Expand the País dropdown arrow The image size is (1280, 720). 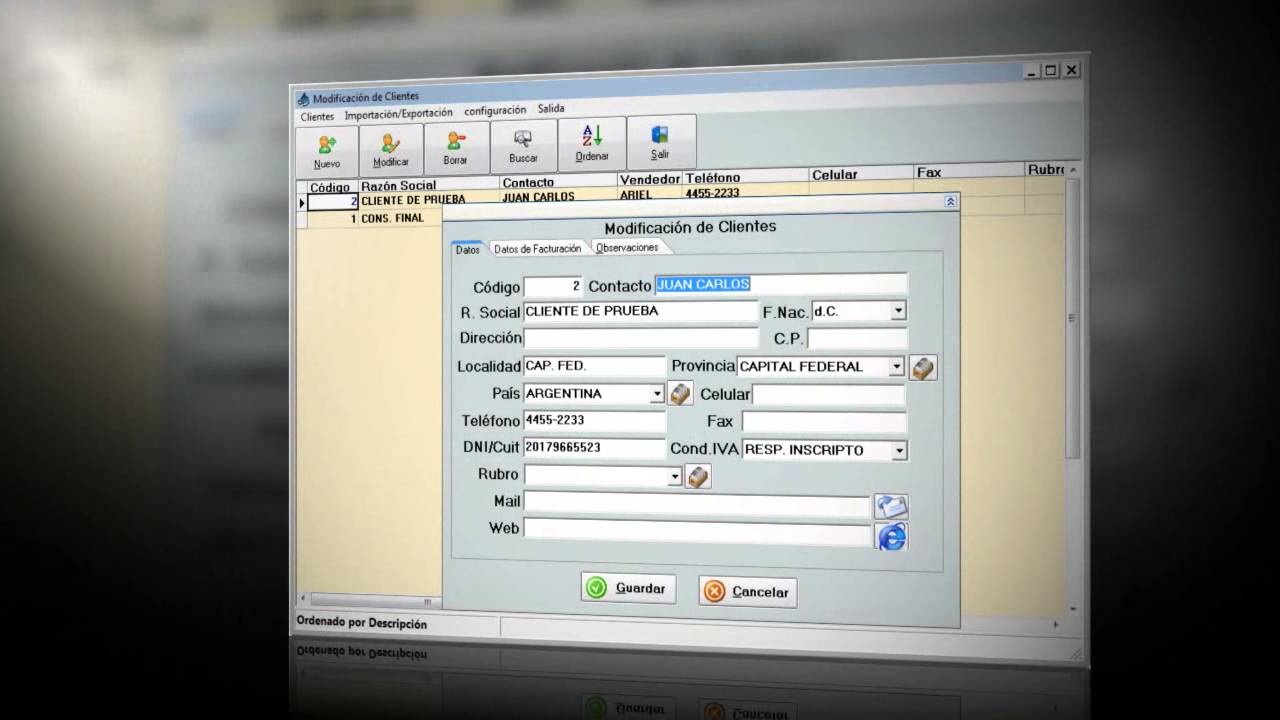[658, 394]
